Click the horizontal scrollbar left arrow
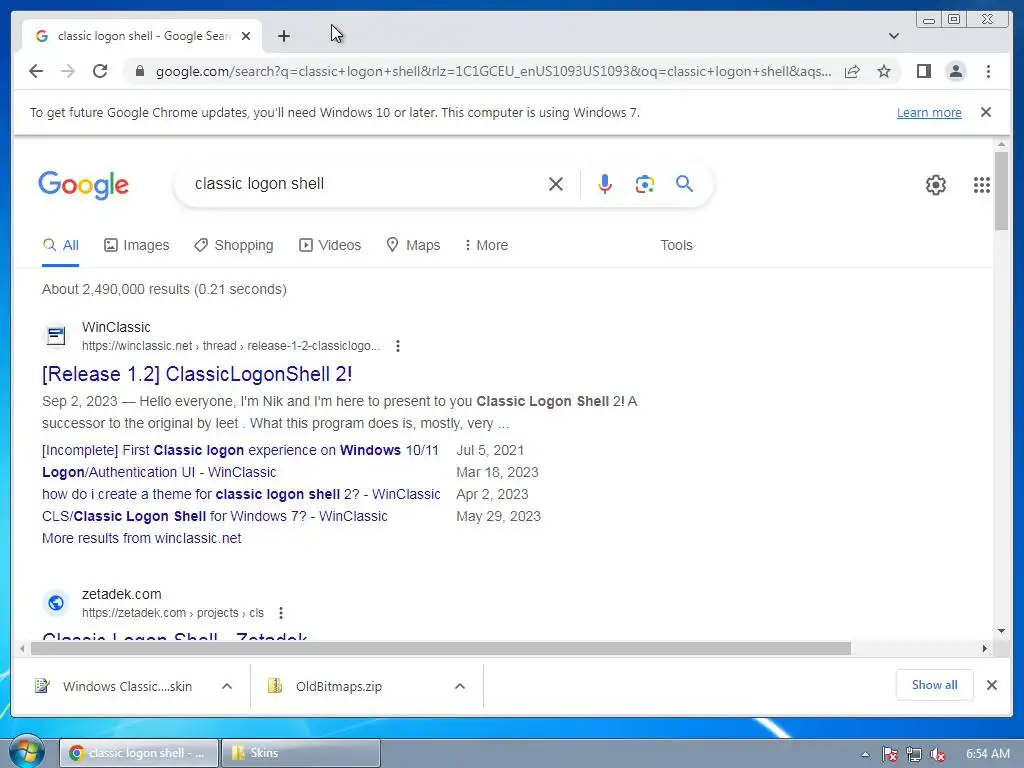Screen dimensions: 1024x768 (x=22, y=648)
